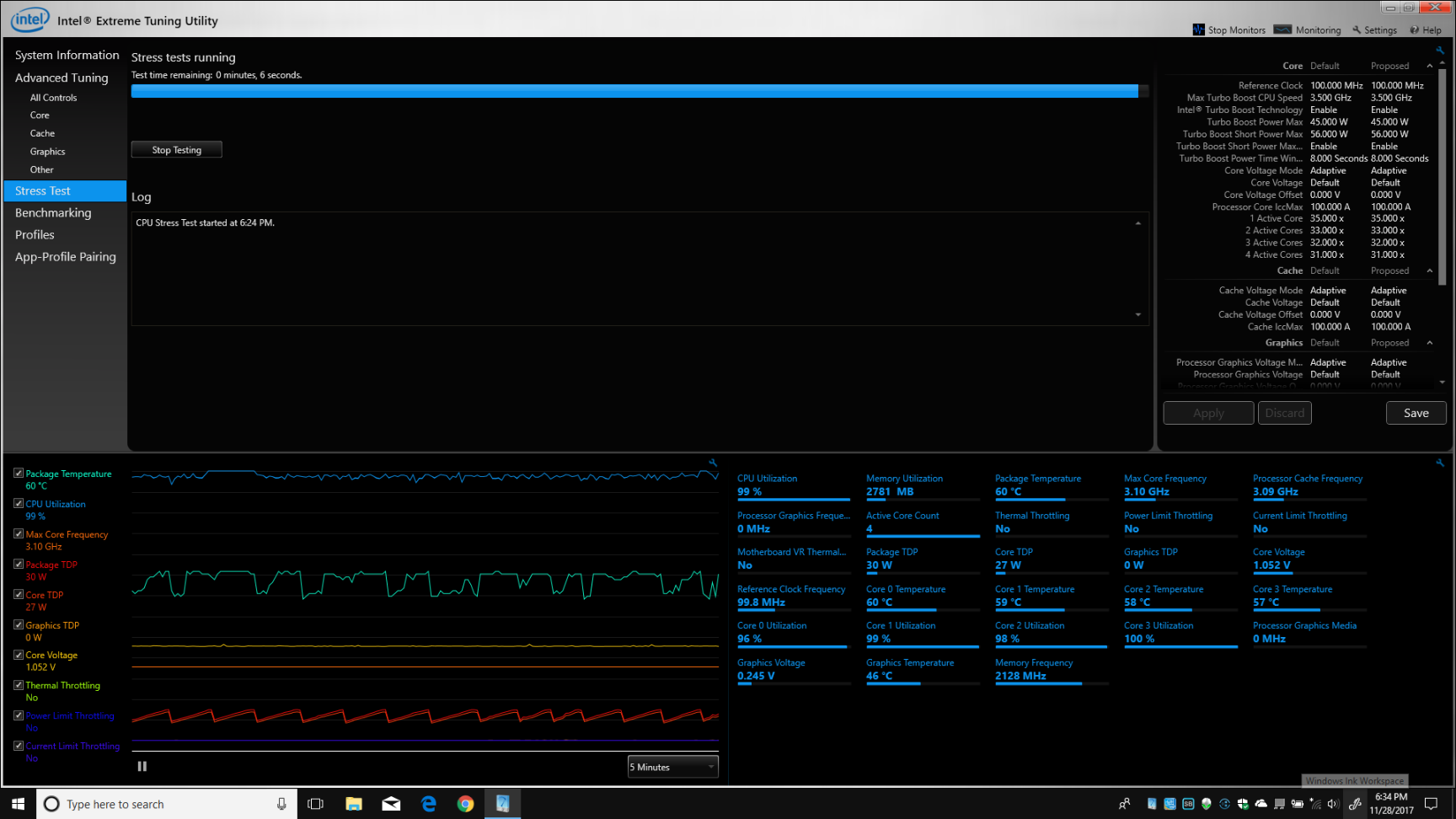Toggle Core Voltage graph checkbox
1456x819 pixels.
[x=19, y=655]
